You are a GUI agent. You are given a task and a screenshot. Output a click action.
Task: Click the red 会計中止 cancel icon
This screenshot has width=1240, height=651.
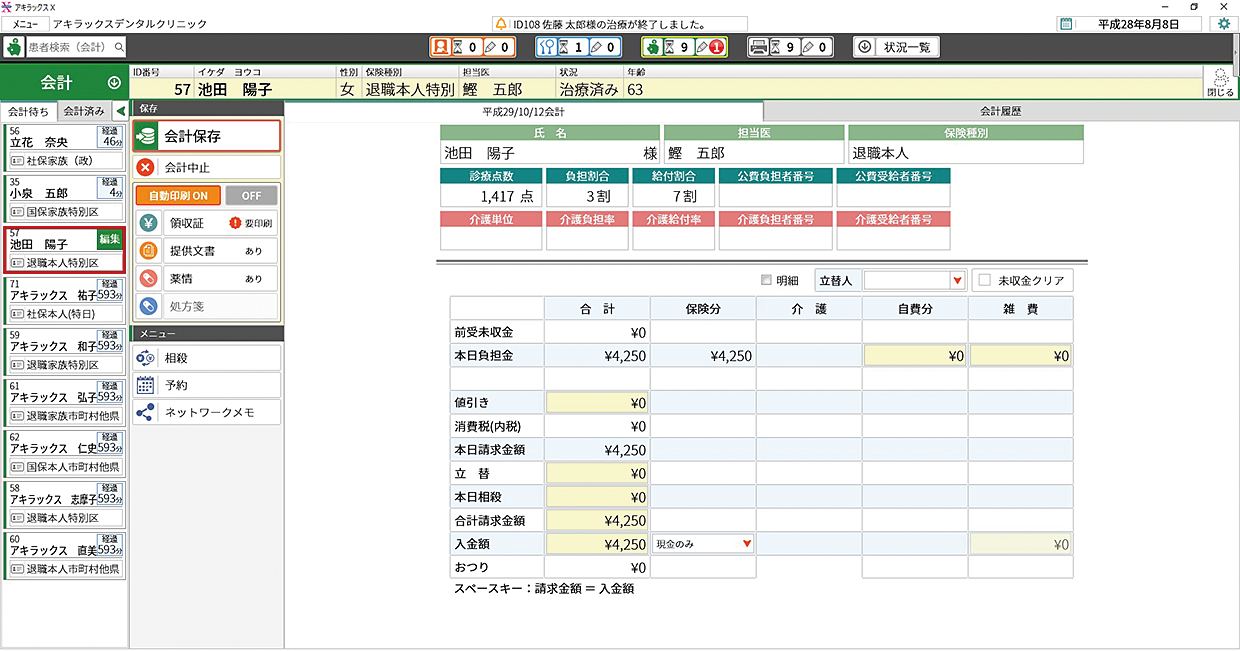coord(146,168)
